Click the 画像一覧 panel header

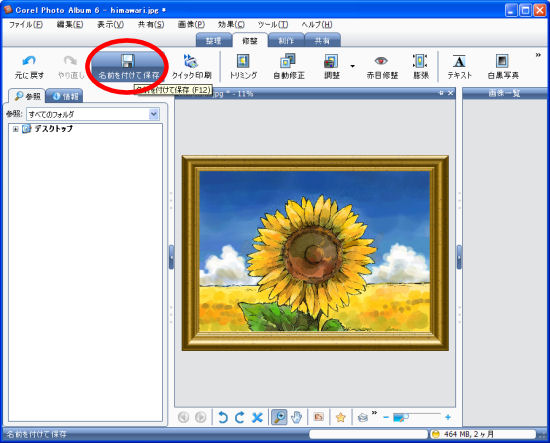click(x=504, y=93)
